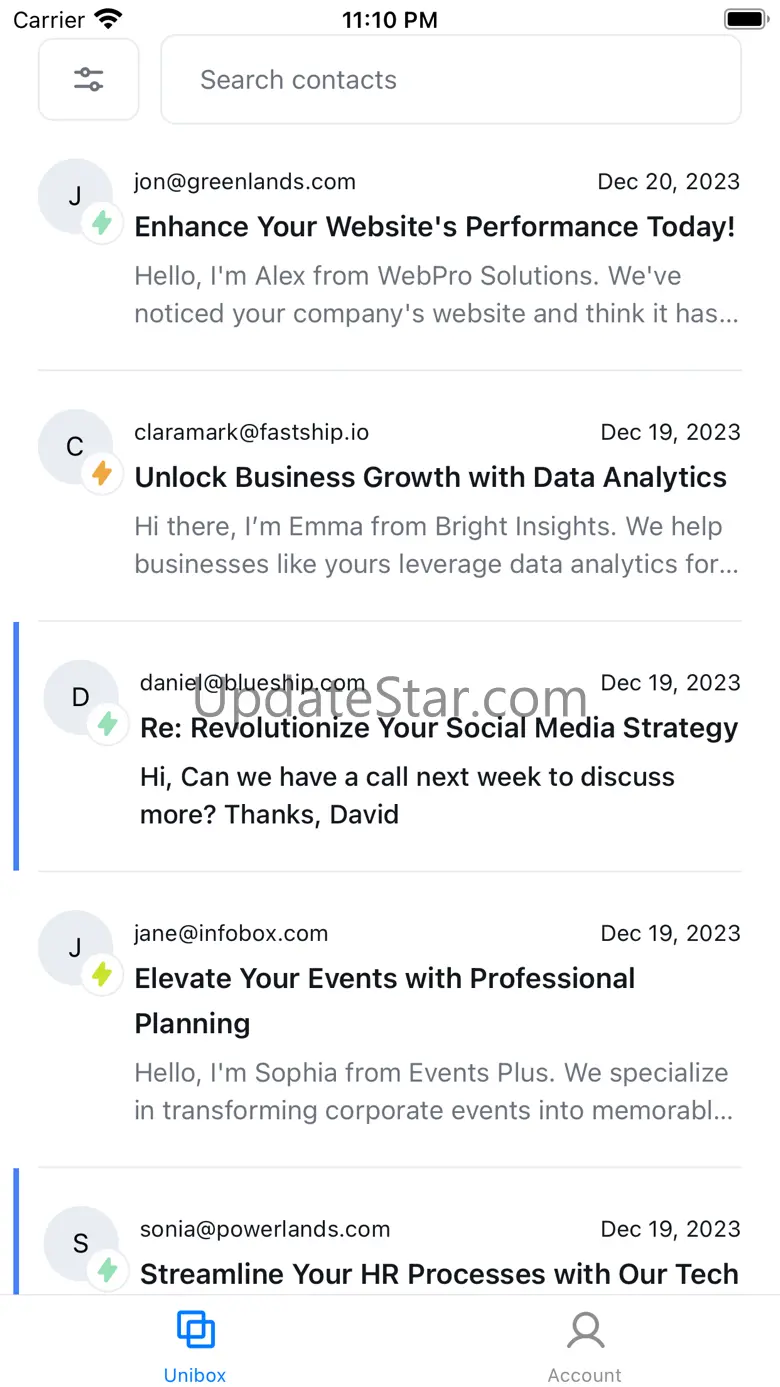Tap orange lightning badge on claramark's avatar

coord(102,473)
